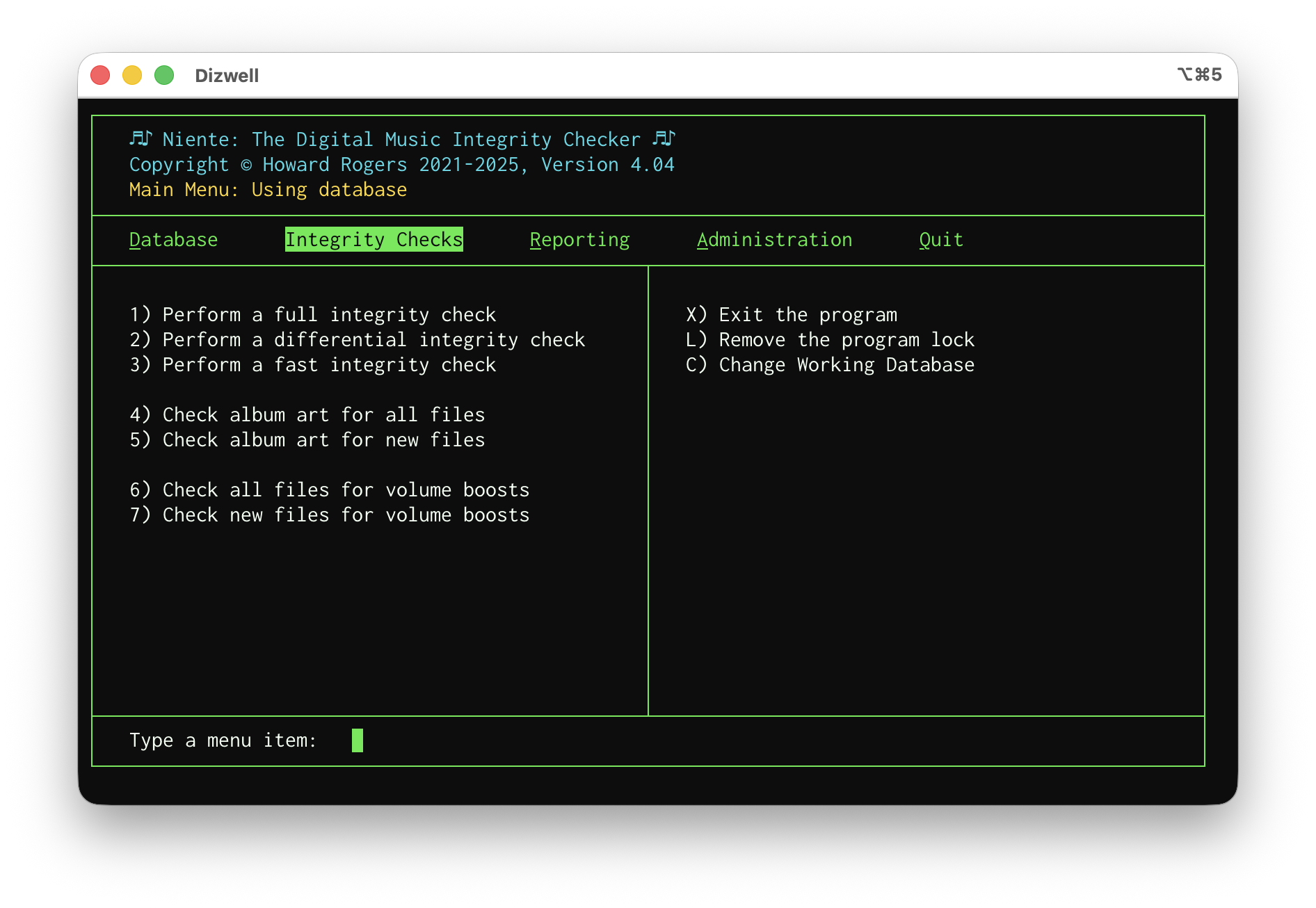Pick Perform a fast integrity check
The image size is (1316, 908).
point(313,365)
